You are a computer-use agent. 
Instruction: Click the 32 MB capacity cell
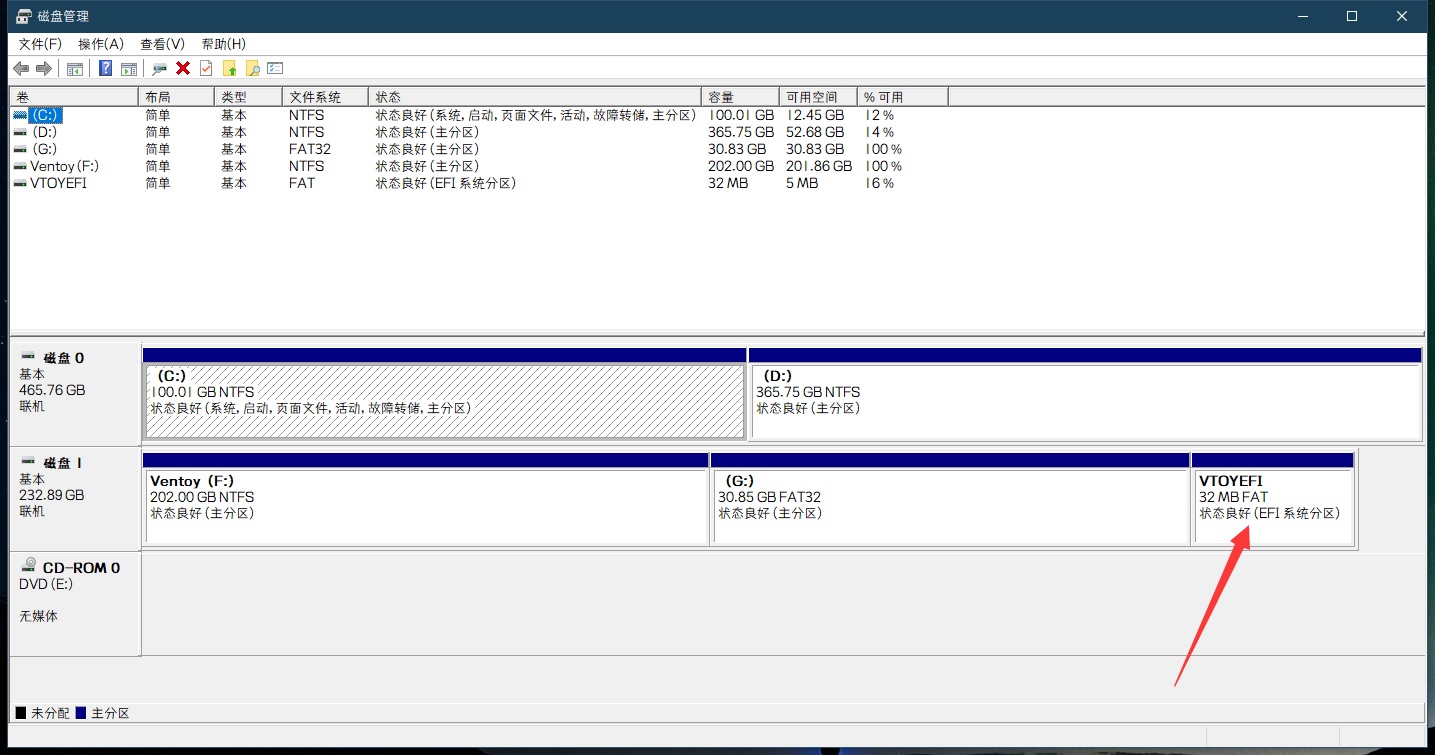point(728,183)
